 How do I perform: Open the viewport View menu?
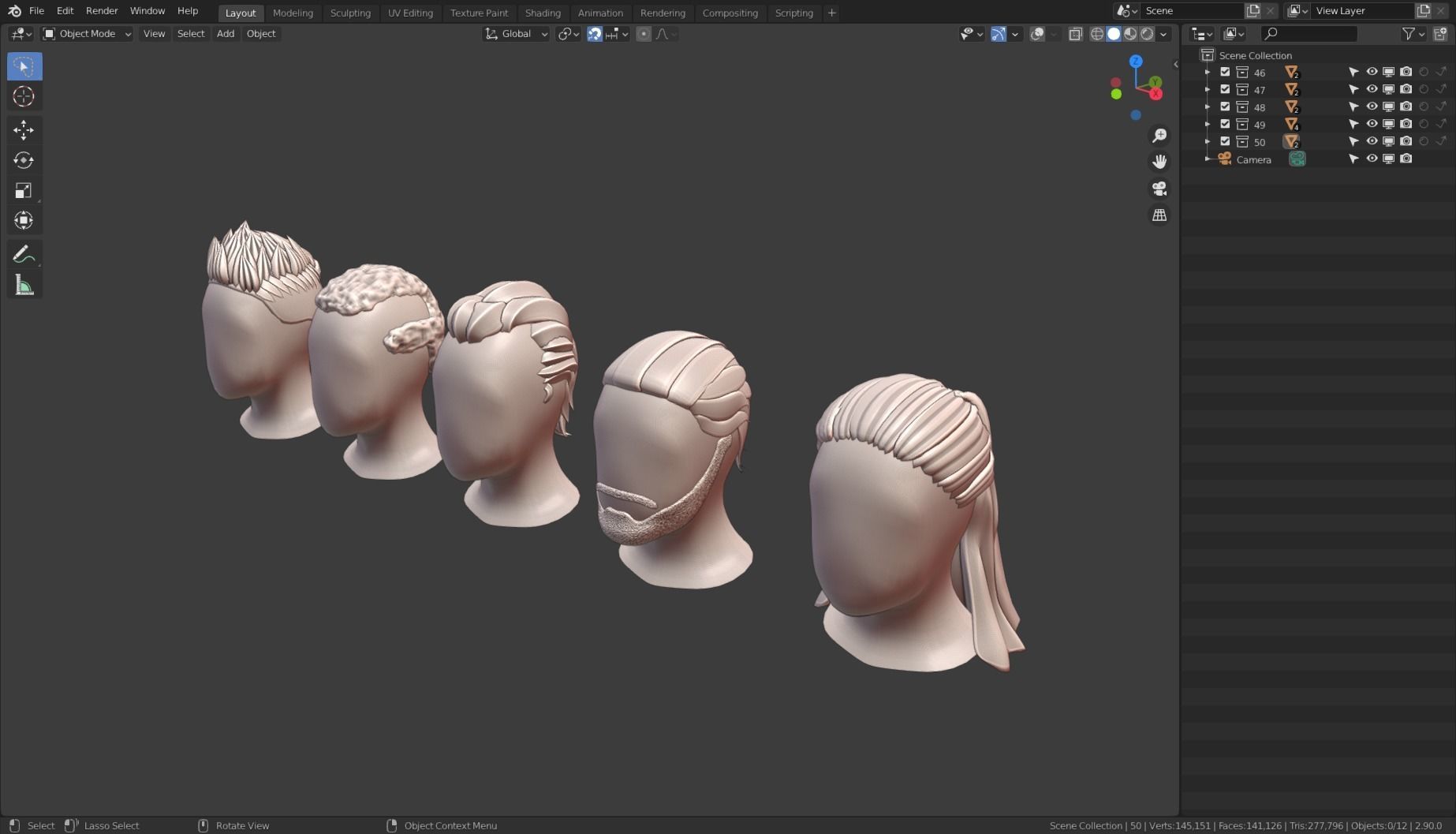pos(154,34)
